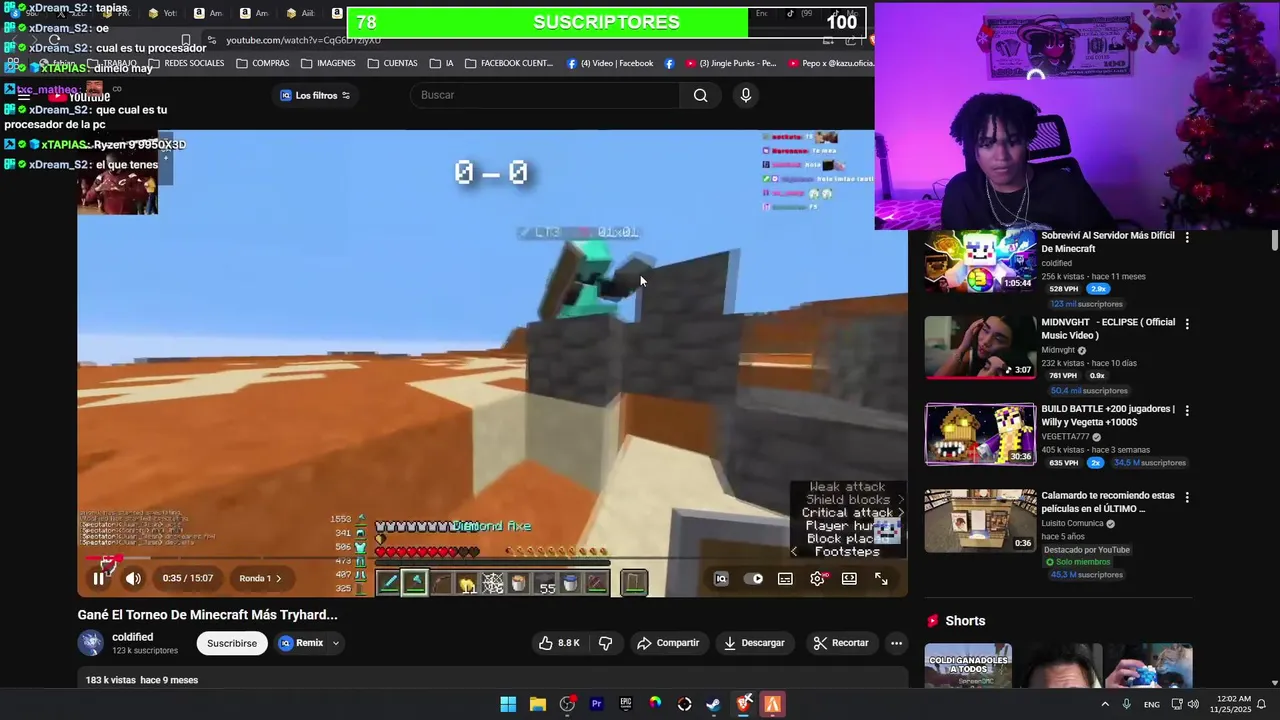
Task: Open (4) Video | Facebook bookmark
Action: 610,63
